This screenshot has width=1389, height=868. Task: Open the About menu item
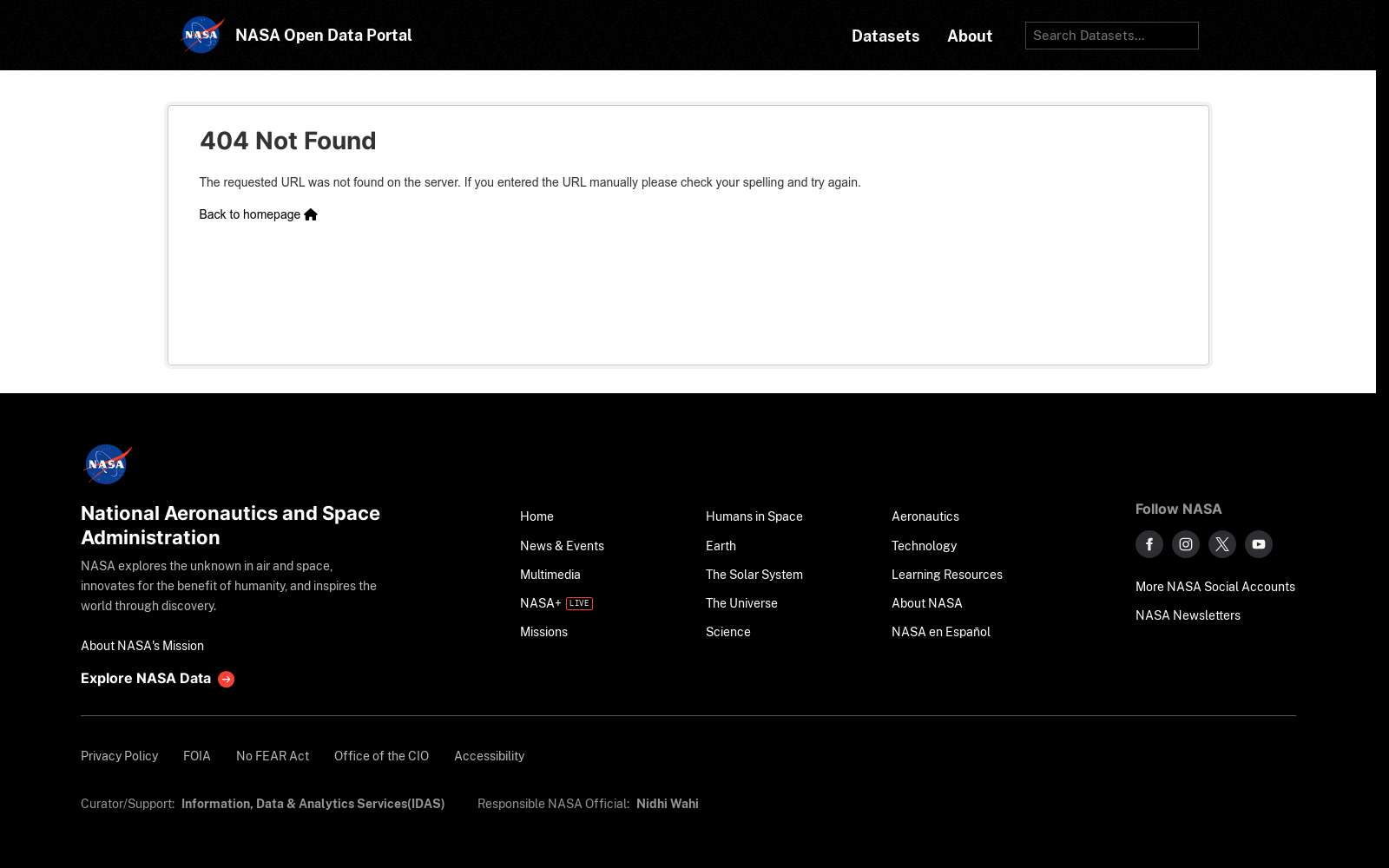tap(970, 36)
